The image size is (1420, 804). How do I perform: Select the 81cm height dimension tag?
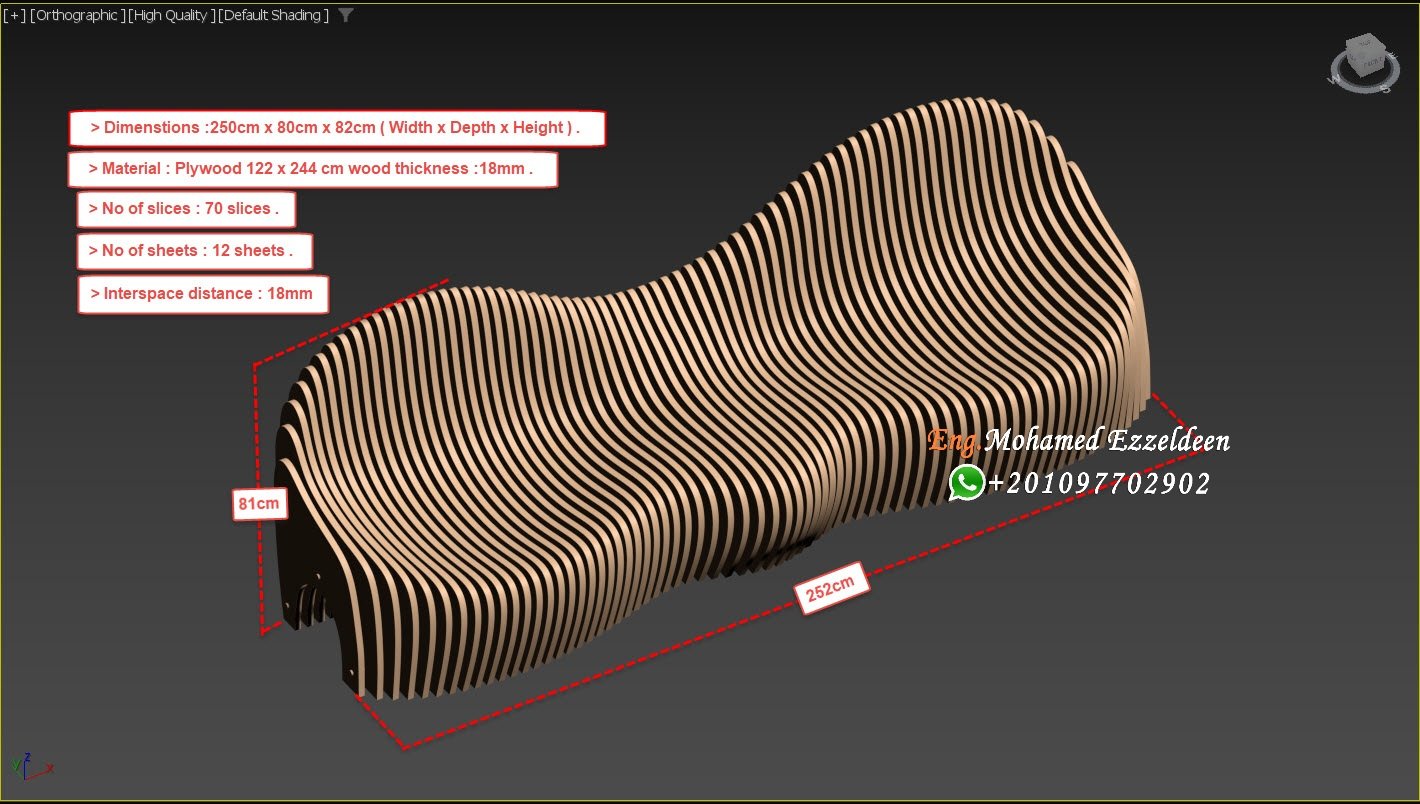(260, 503)
